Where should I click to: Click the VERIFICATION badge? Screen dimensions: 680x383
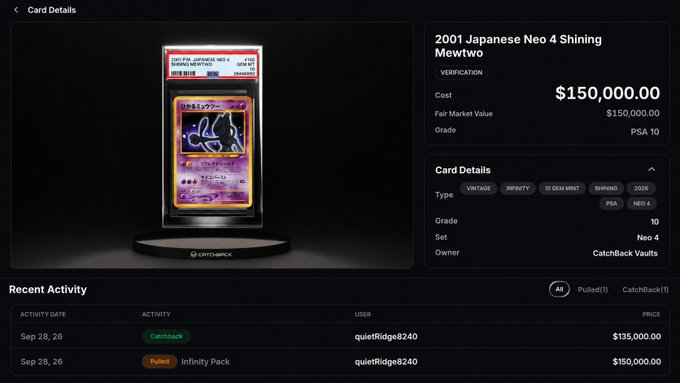coord(461,72)
